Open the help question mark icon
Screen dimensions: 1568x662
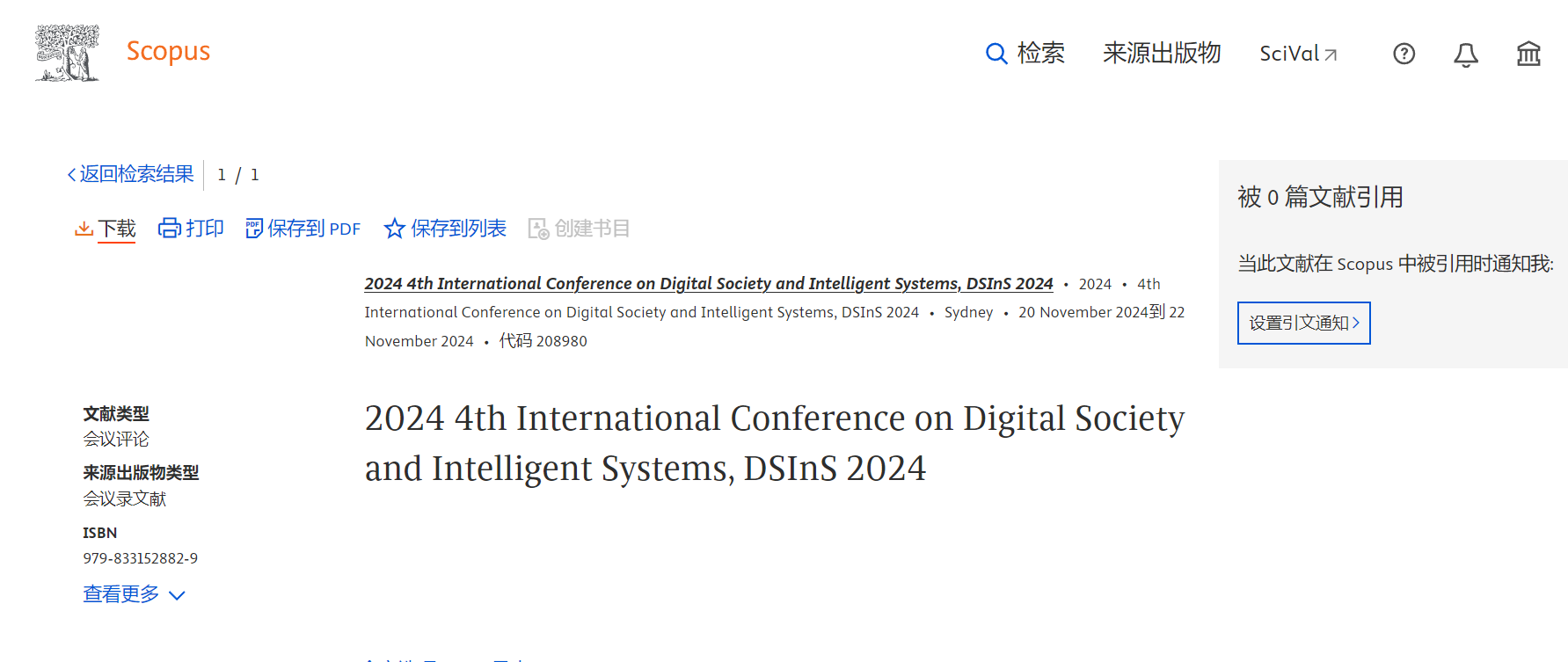[1404, 55]
